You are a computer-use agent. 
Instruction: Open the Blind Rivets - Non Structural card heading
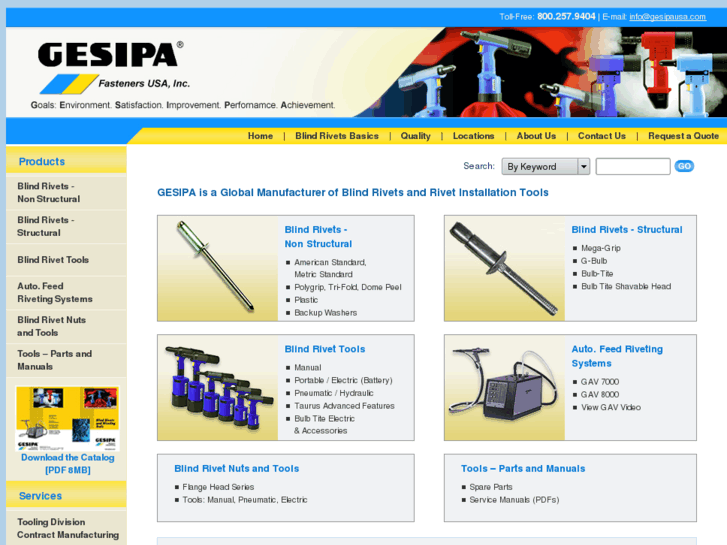[318, 237]
